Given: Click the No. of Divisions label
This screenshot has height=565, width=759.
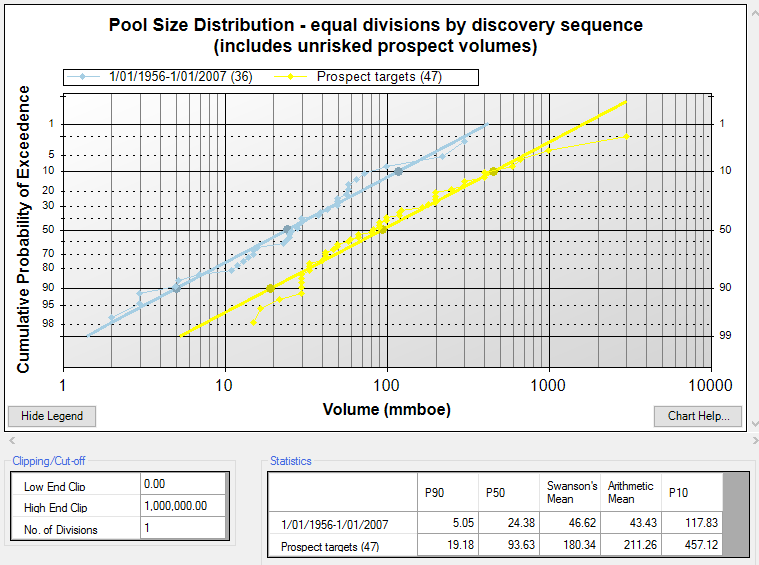Looking at the screenshot, I should click(x=61, y=530).
